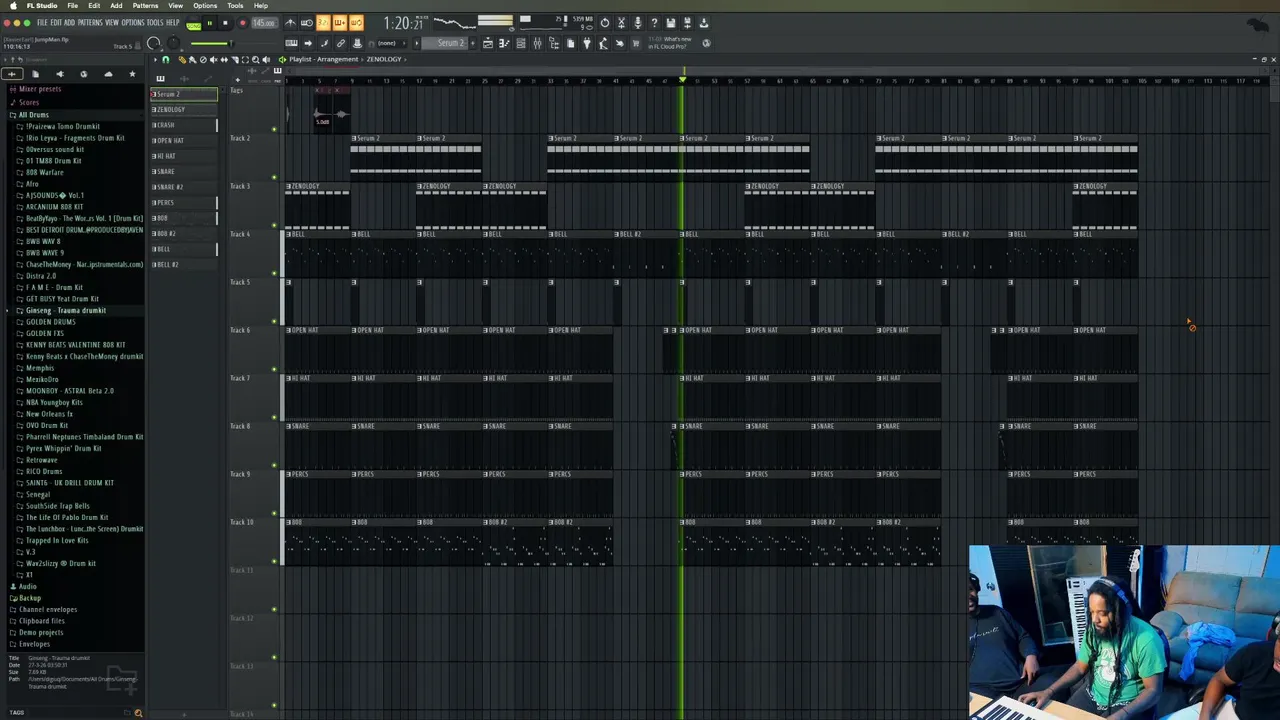The image size is (1280, 720).
Task: Toggle the orange loop recording button
Action: [x=356, y=22]
